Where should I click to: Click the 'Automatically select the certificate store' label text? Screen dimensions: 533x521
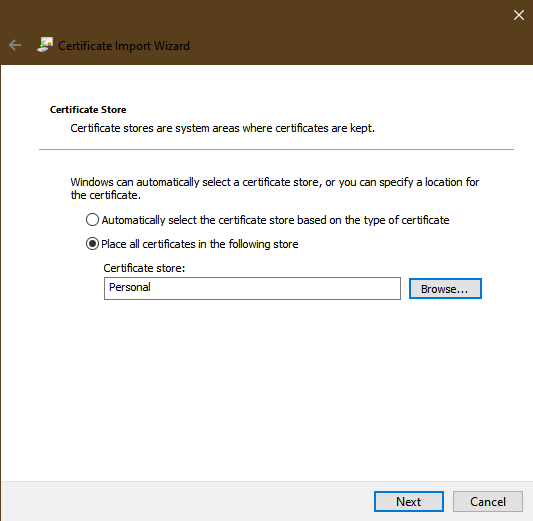point(275,220)
